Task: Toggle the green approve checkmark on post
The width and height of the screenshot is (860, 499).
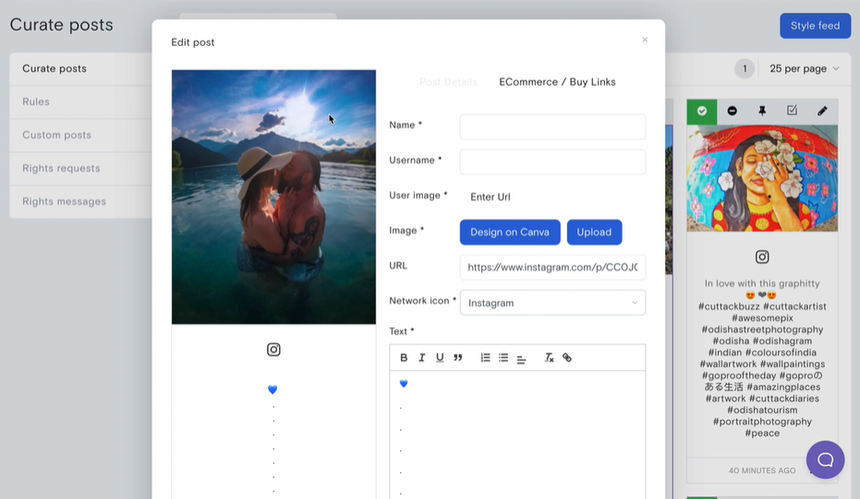Action: coord(702,111)
